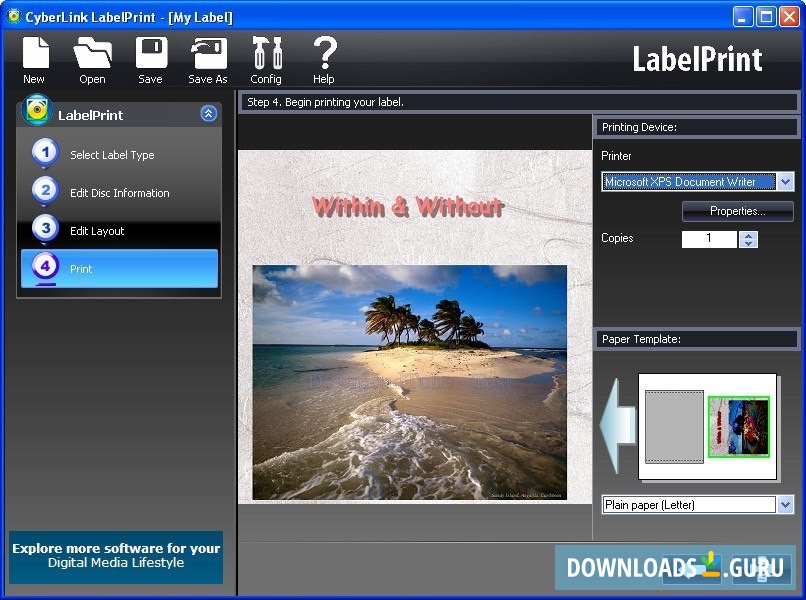Close the CyberLink LabelPrint window

(789, 17)
